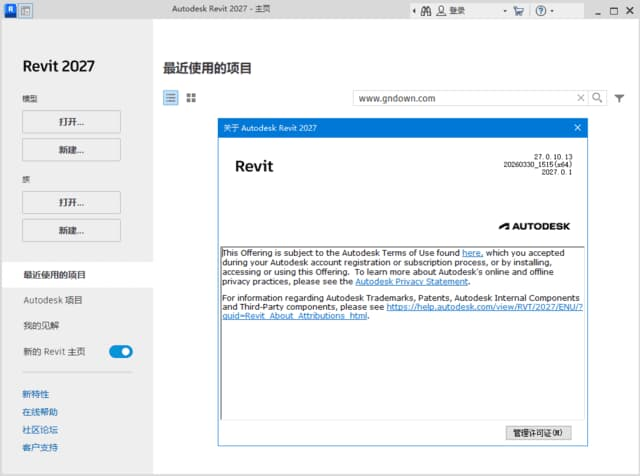Image resolution: width=640 pixels, height=476 pixels.
Task: Expand the help menu dropdown arrow
Action: coord(552,11)
